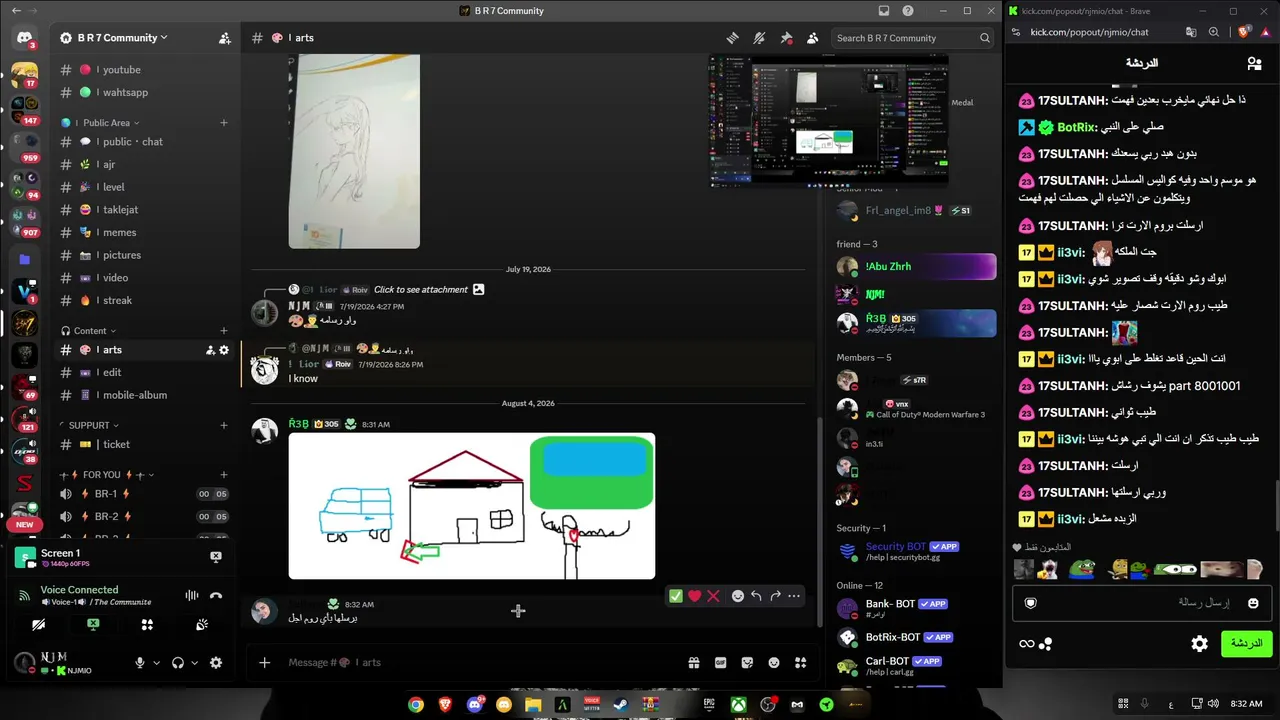Screen dimensions: 1280x720
Task: Collapse the SUPPURT category
Action: (89, 426)
